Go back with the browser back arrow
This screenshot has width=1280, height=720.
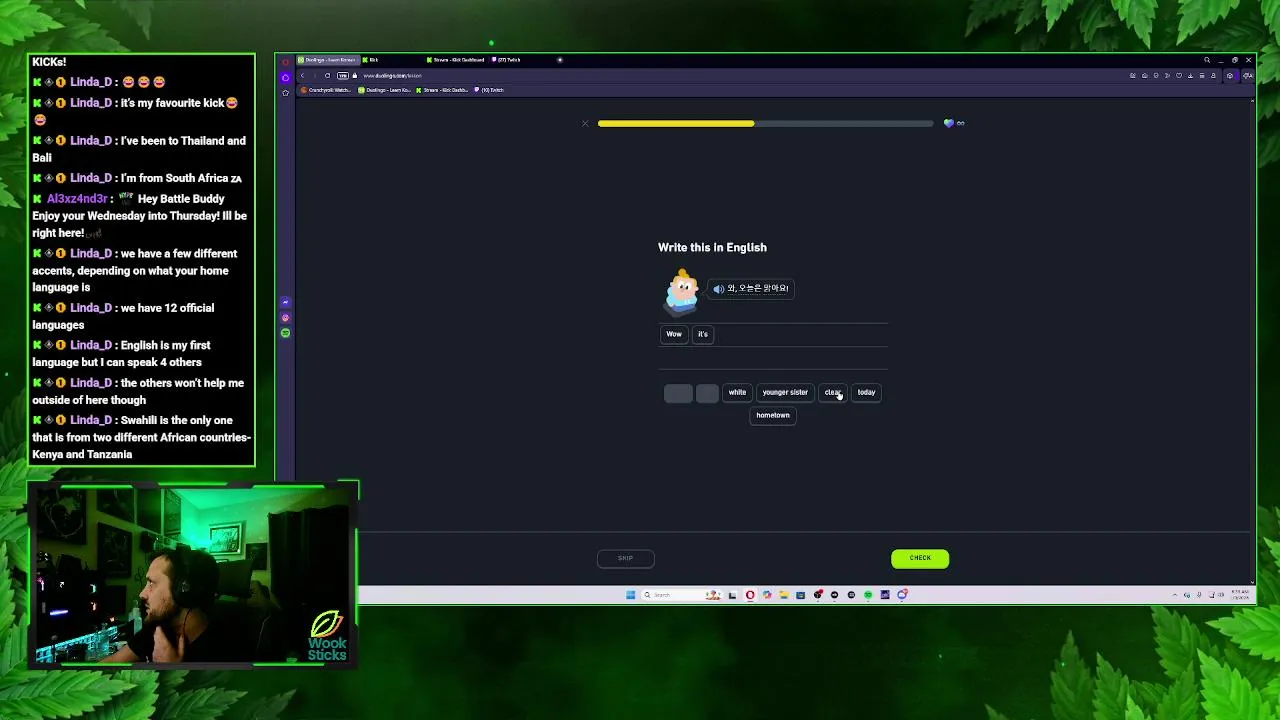(x=302, y=76)
